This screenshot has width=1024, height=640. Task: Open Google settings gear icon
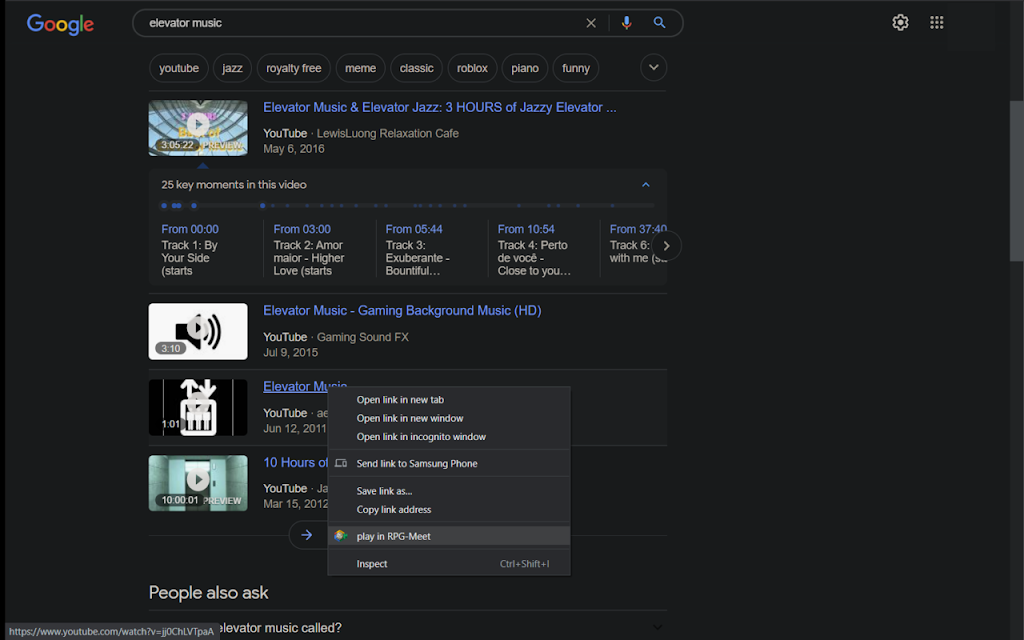coord(900,22)
